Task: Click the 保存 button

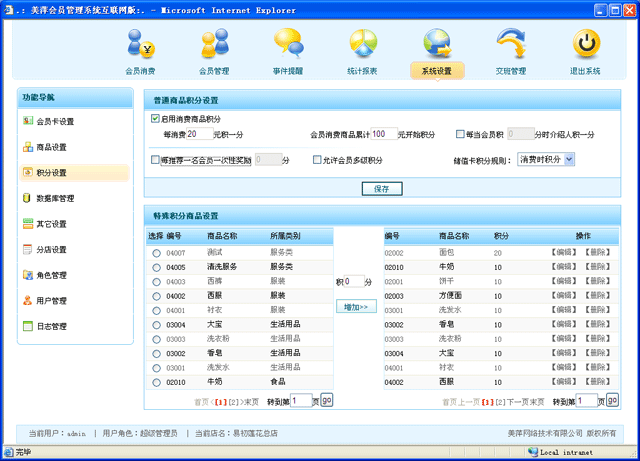Action: point(382,189)
